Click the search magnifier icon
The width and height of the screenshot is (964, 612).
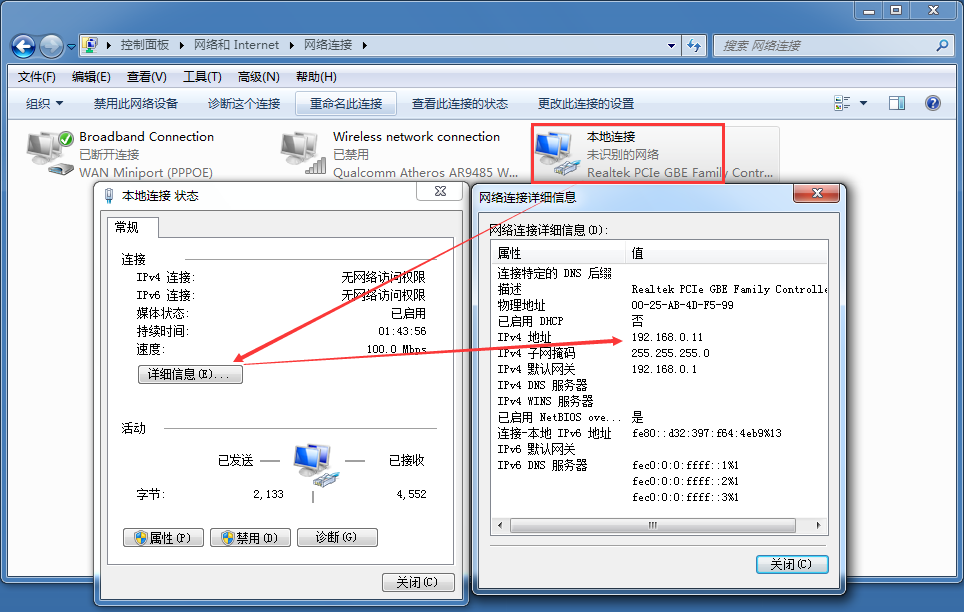tap(941, 46)
